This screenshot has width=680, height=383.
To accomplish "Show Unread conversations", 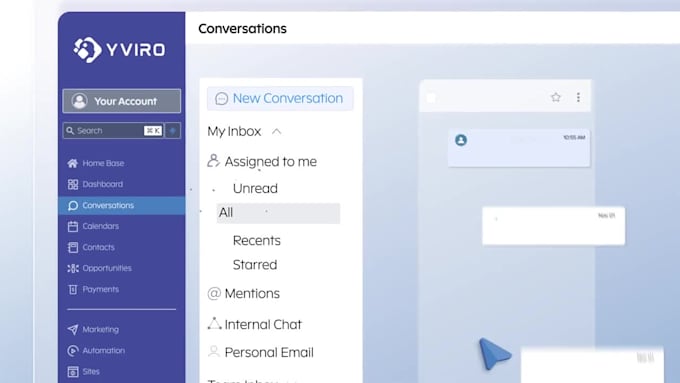I will (255, 189).
